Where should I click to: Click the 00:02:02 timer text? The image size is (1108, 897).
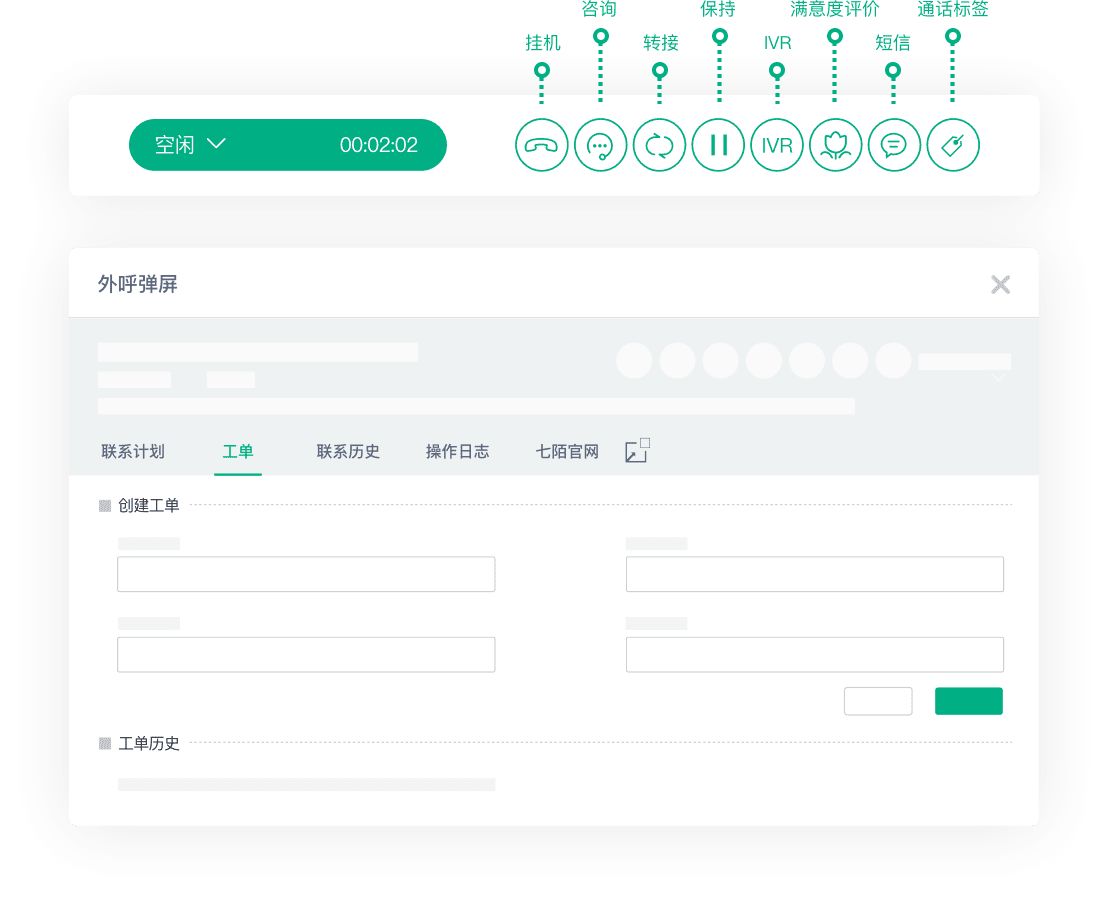[x=379, y=145]
